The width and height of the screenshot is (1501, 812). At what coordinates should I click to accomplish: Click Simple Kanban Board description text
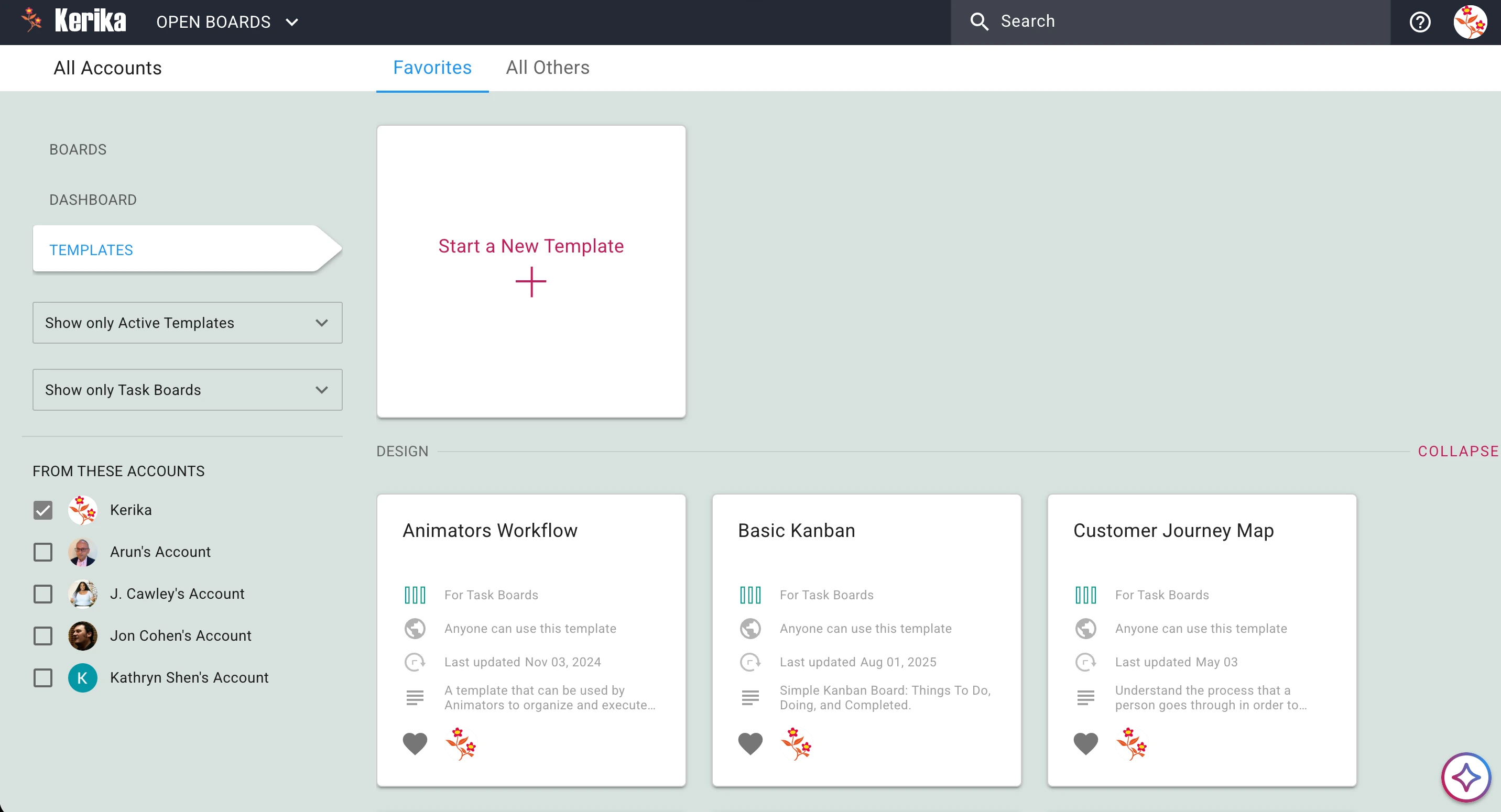(x=885, y=697)
